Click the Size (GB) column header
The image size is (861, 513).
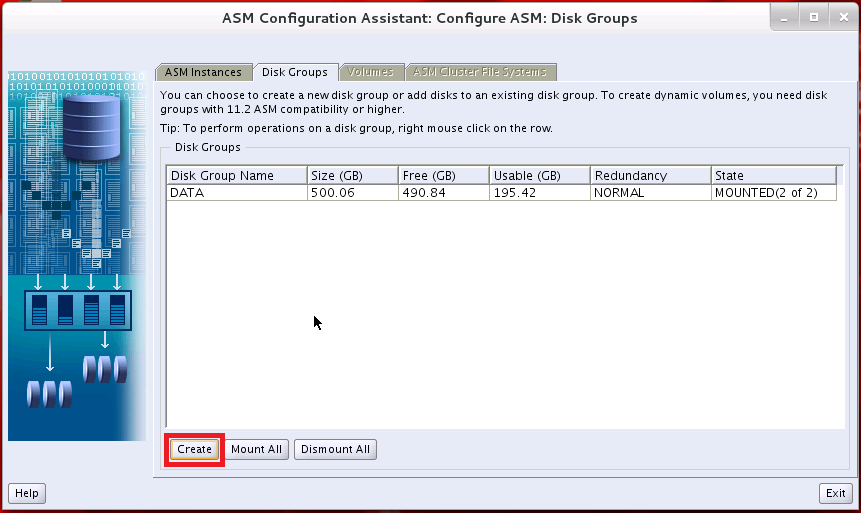point(352,176)
